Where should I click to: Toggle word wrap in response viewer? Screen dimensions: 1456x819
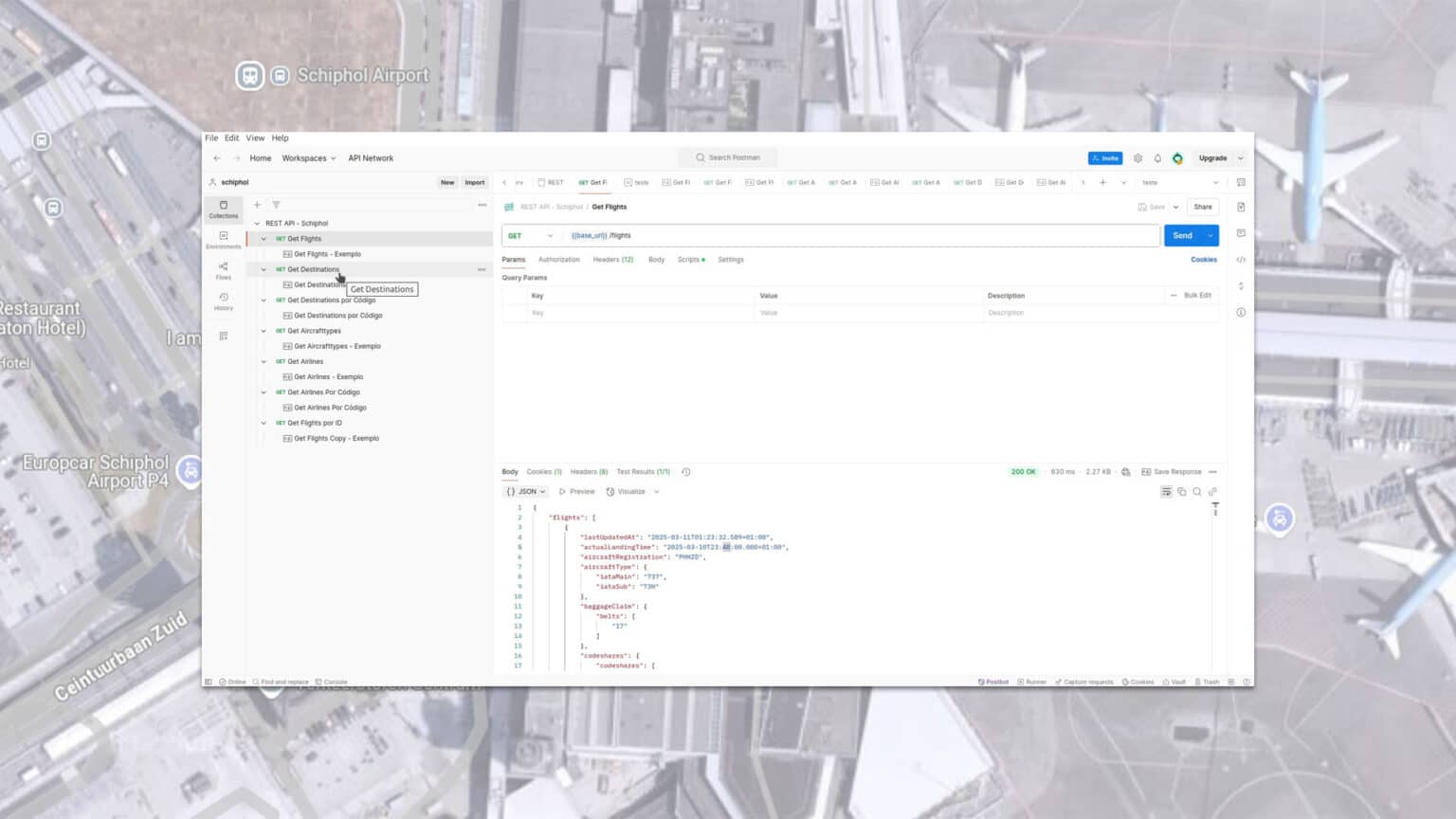1166,492
